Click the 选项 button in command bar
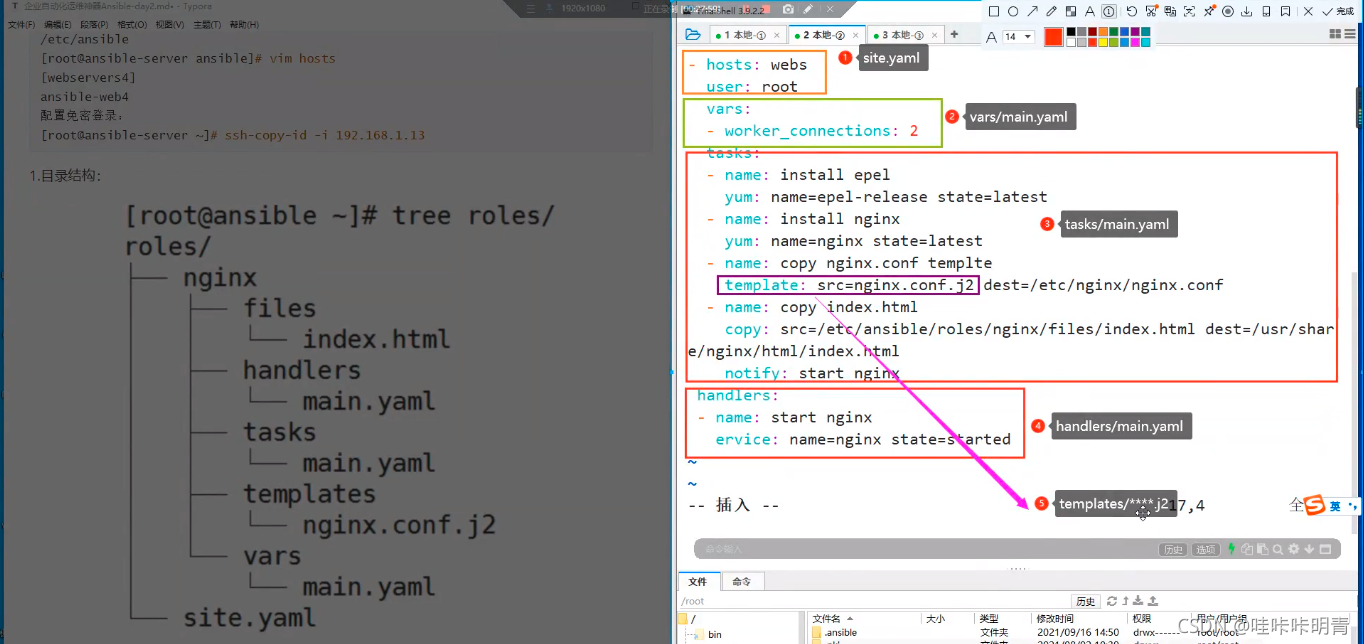The height and width of the screenshot is (644, 1364). (1206, 549)
